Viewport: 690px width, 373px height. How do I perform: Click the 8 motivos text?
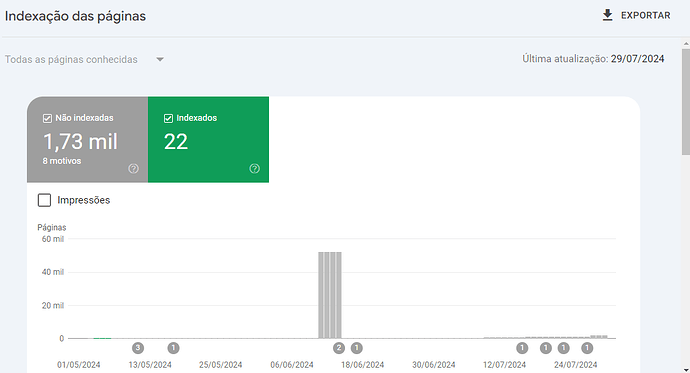(62, 161)
